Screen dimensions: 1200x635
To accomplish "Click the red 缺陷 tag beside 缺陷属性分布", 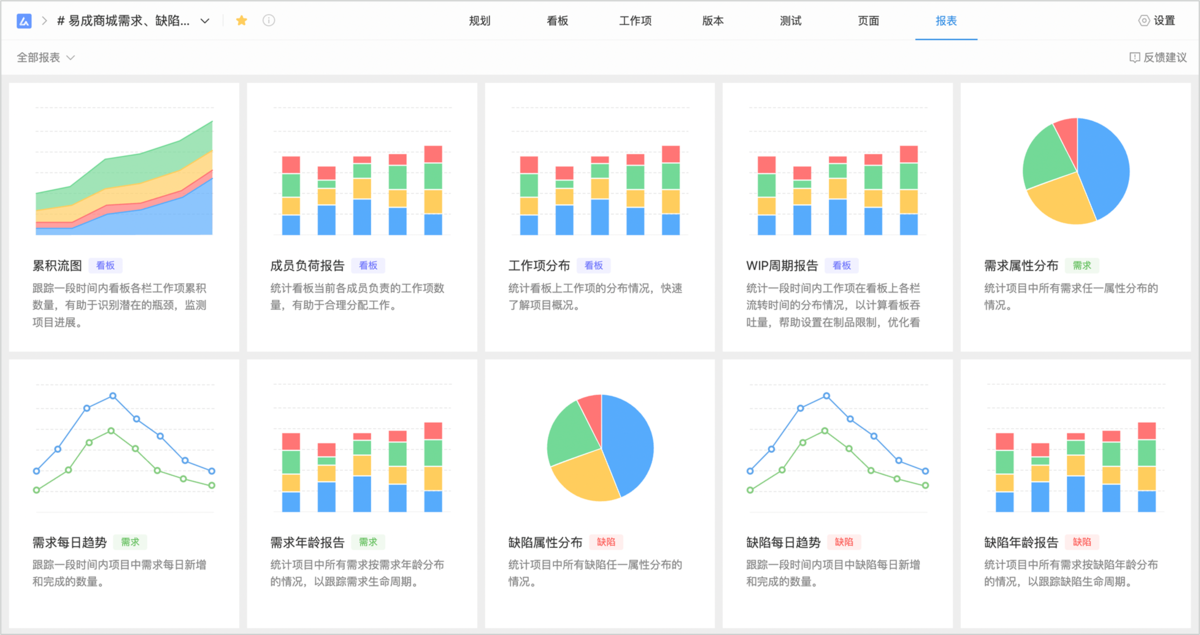I will (606, 542).
